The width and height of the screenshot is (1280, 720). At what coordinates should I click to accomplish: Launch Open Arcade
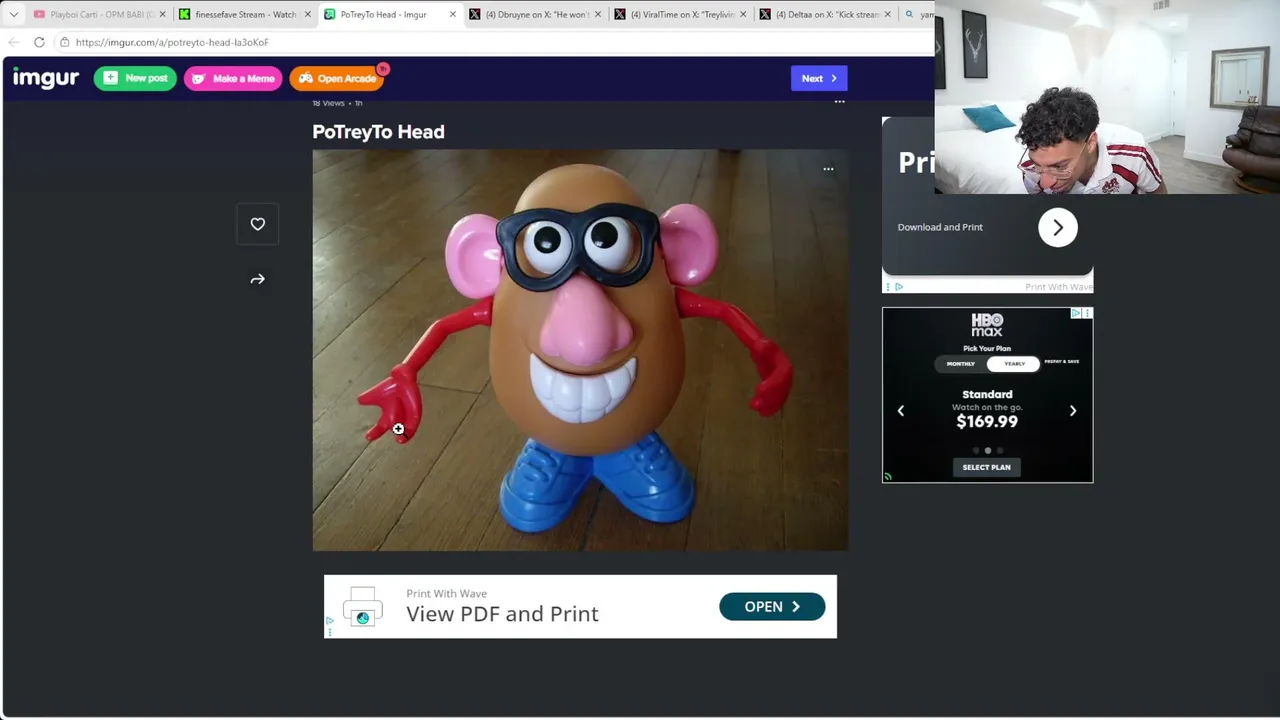337,78
